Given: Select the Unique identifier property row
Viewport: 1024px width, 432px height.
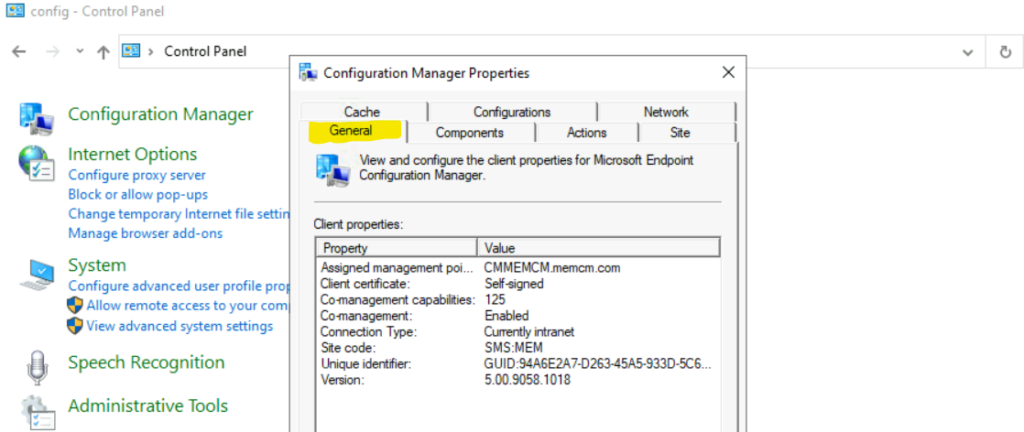Looking at the screenshot, I should [x=518, y=363].
